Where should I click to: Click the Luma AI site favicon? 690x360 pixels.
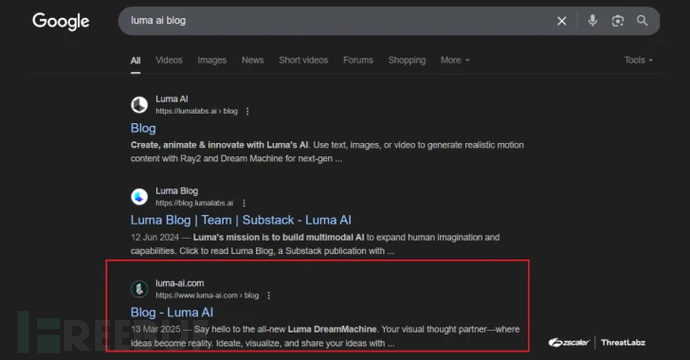139,105
